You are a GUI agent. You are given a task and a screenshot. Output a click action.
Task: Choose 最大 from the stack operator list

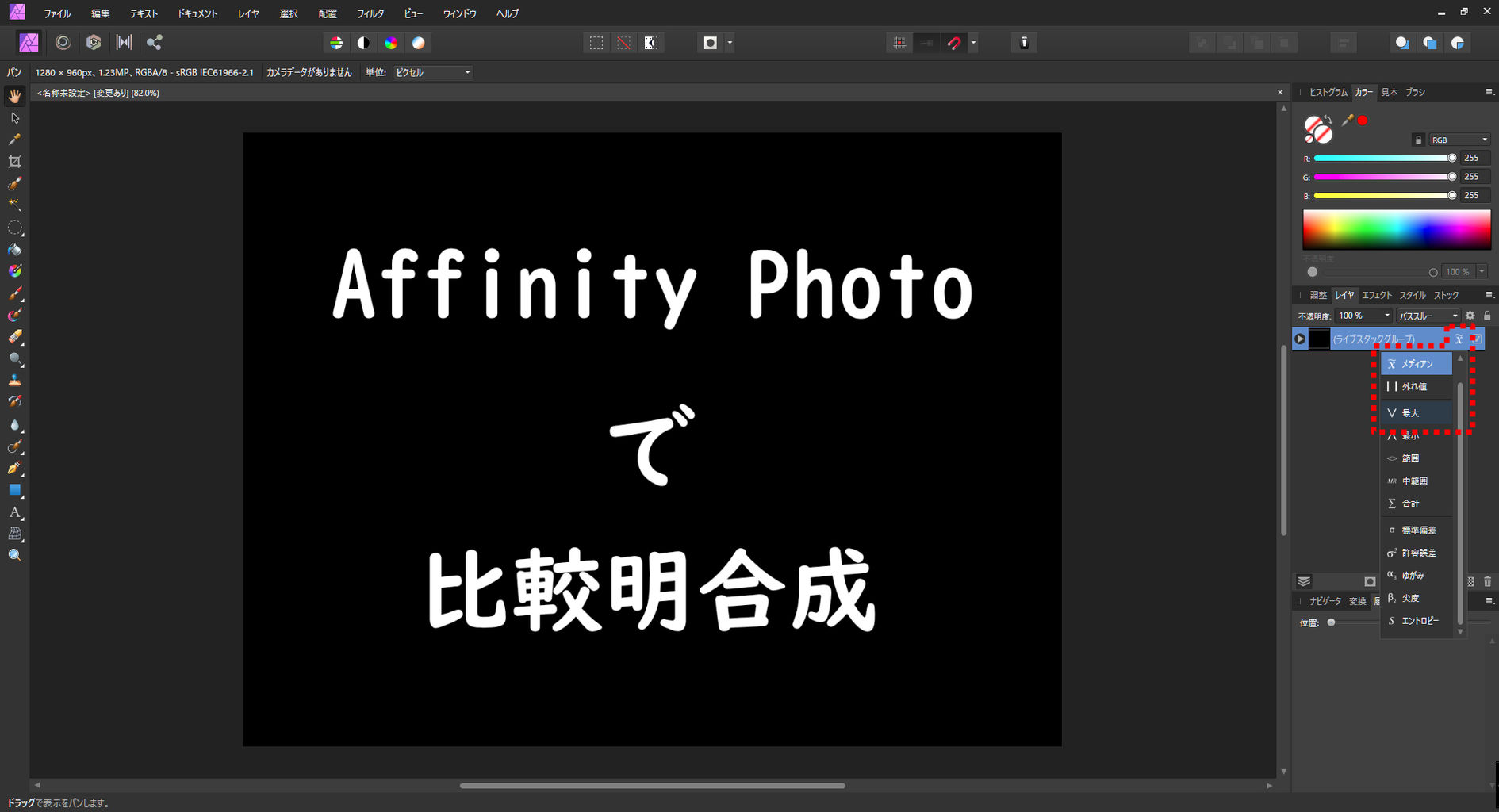click(x=1417, y=413)
